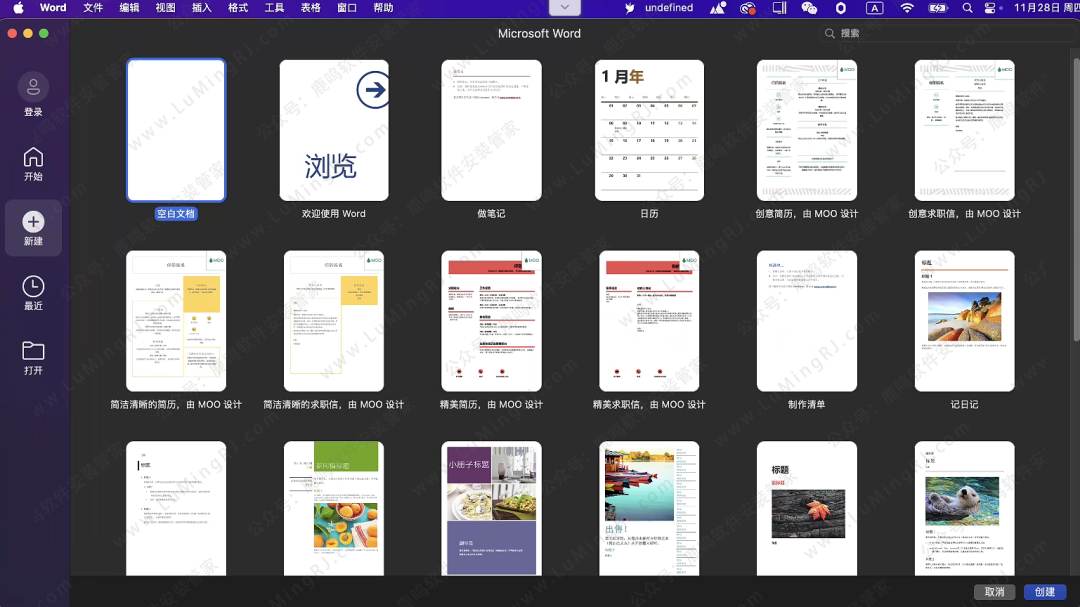The image size is (1080, 607).
Task: Expand the chevron dropdown at top center
Action: 565,8
